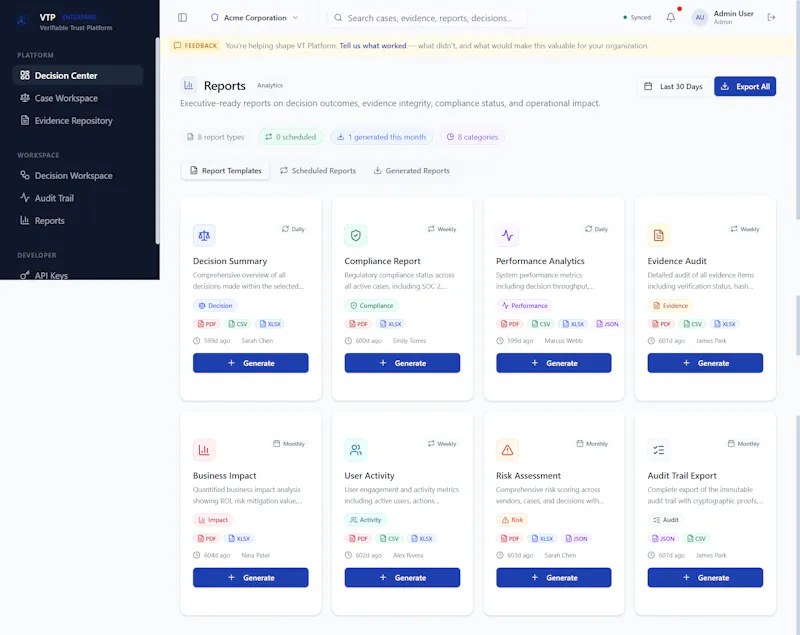Open API Keys in the sidebar
Viewport: 800px width, 635px height.
coord(78,274)
